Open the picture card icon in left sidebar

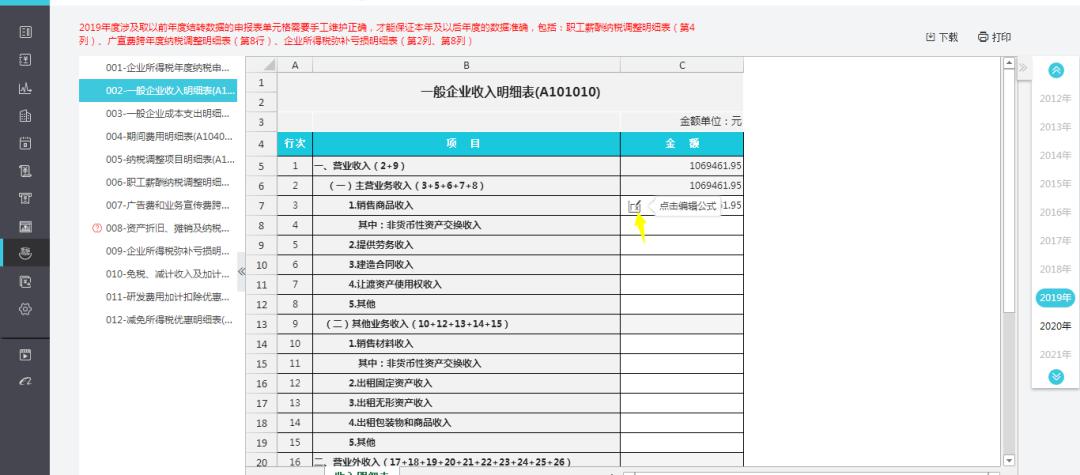(25, 226)
